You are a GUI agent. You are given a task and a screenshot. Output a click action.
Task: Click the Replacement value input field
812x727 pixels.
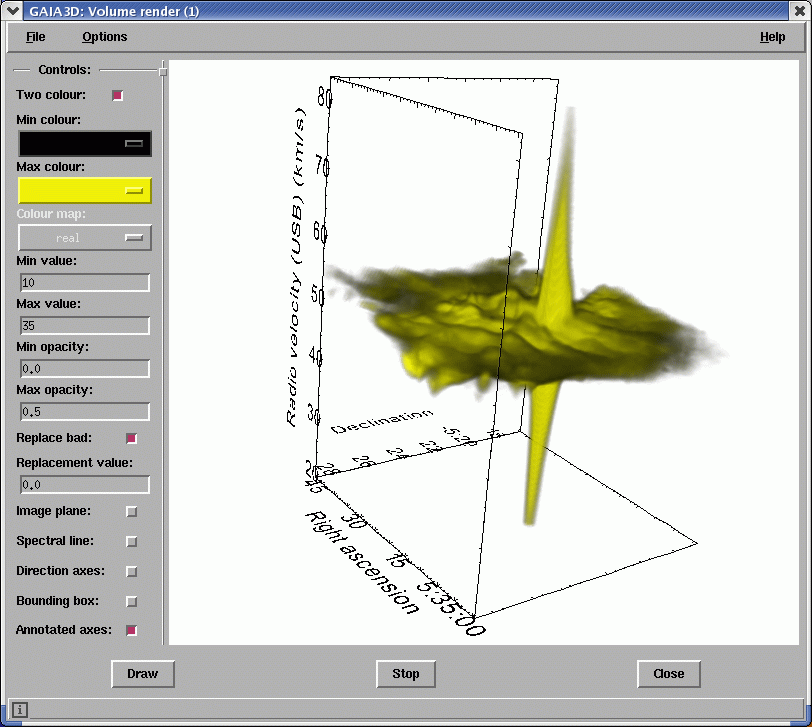(x=85, y=485)
